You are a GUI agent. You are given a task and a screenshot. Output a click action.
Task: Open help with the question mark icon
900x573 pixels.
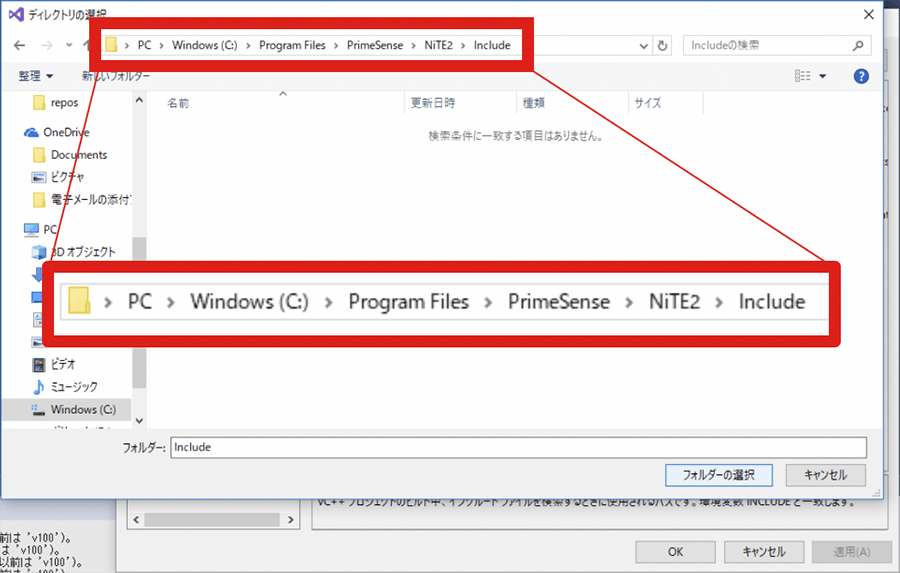click(861, 76)
